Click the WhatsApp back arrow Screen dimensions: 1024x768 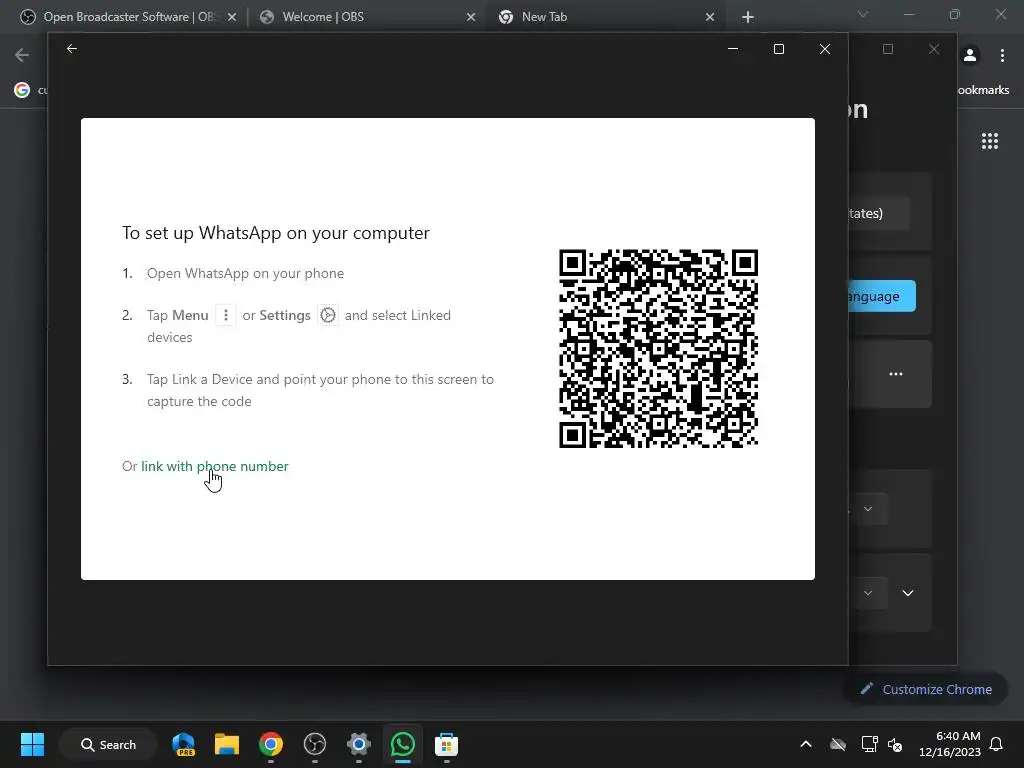72,48
